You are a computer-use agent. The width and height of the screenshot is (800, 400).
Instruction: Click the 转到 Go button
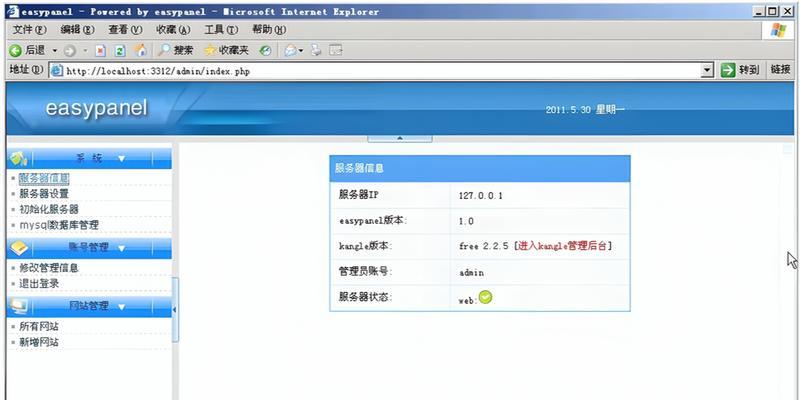740,70
